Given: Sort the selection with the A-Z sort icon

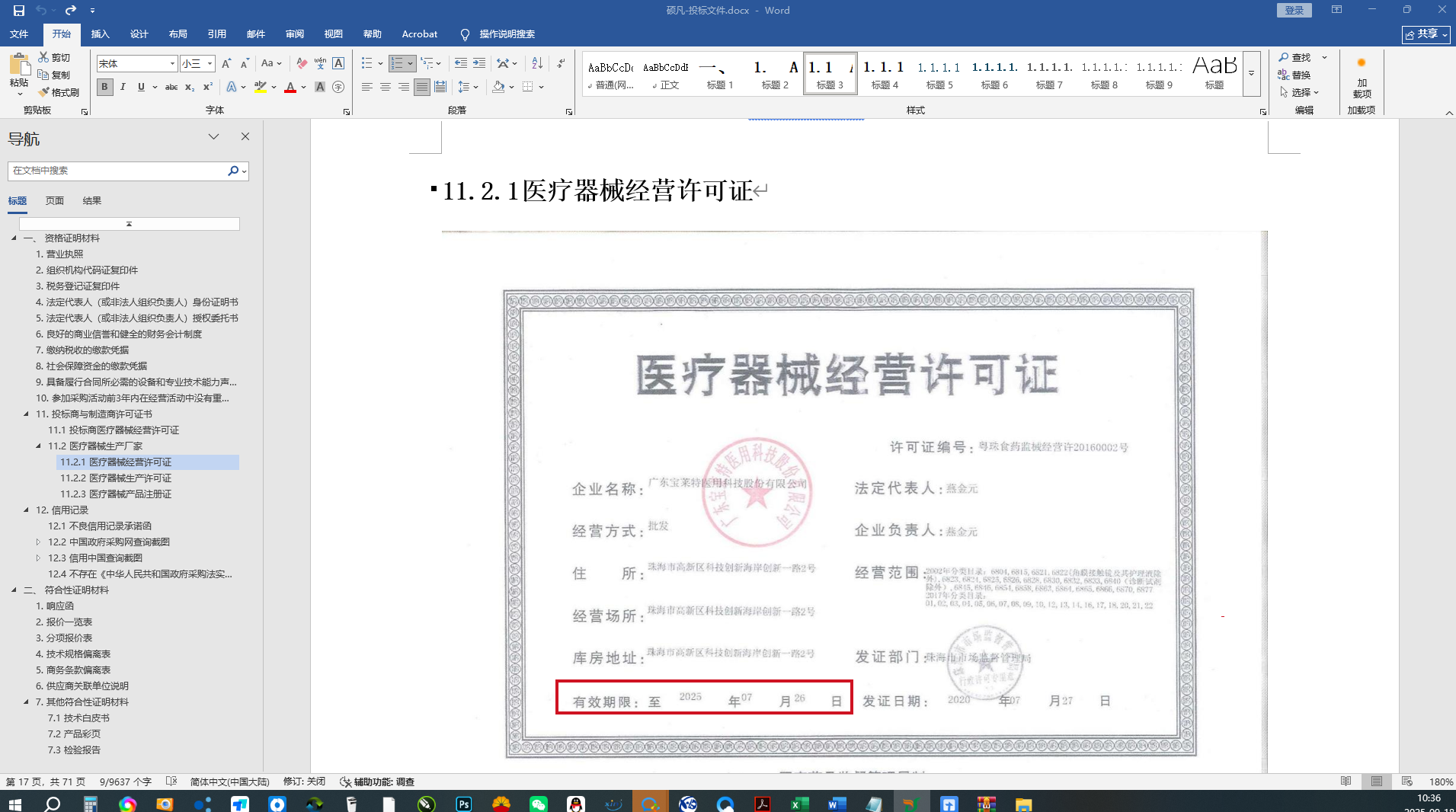Looking at the screenshot, I should tap(537, 64).
